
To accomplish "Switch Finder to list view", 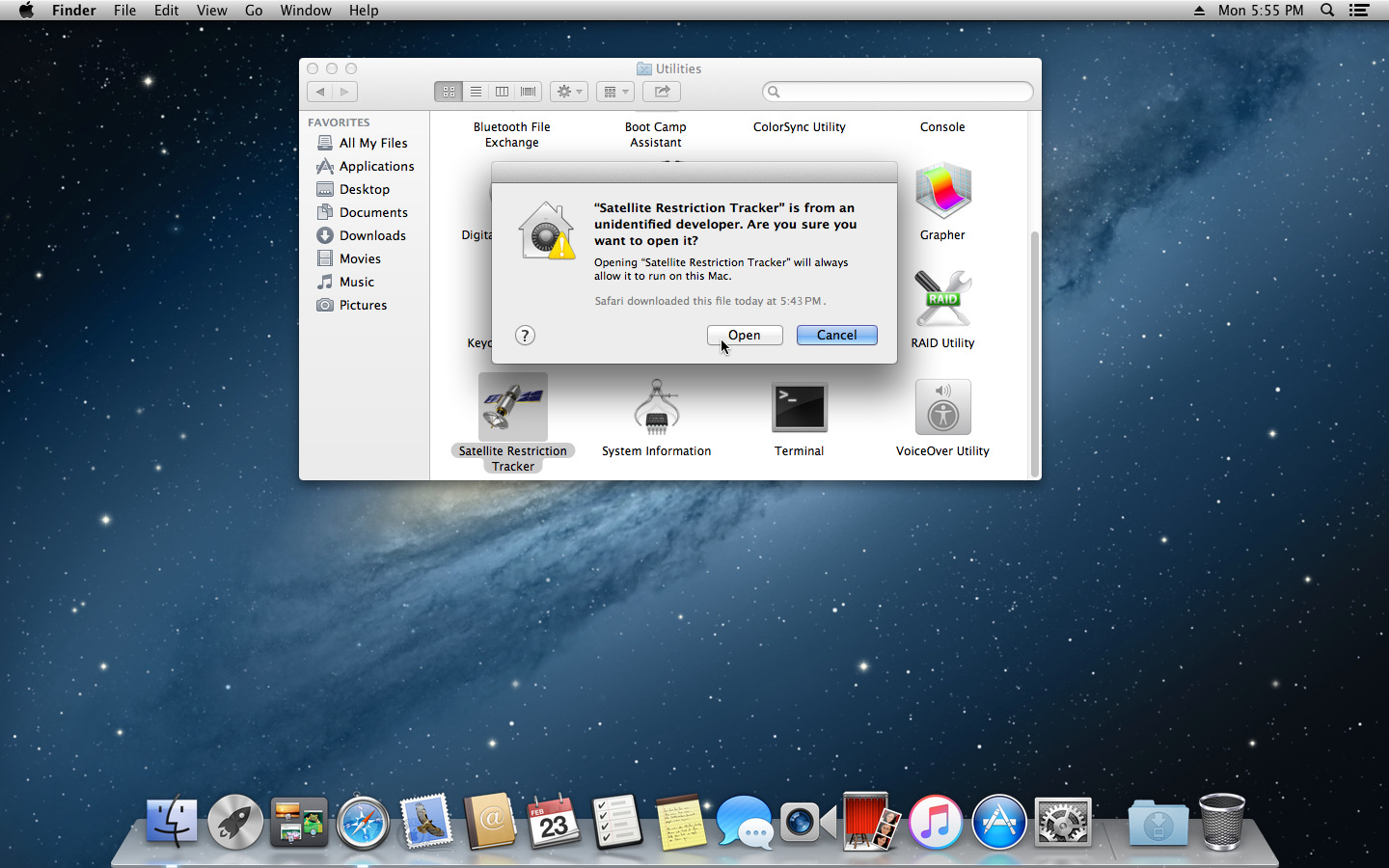I will tap(476, 91).
